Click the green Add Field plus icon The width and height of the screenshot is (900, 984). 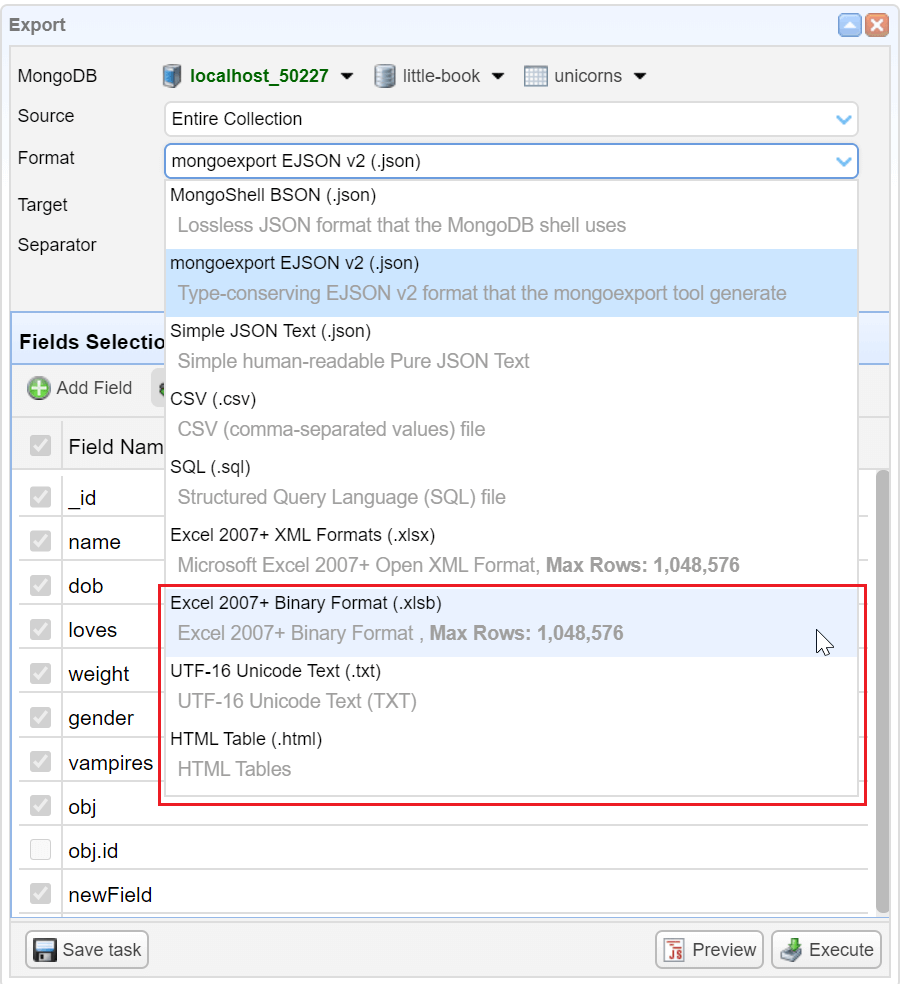tap(38, 388)
